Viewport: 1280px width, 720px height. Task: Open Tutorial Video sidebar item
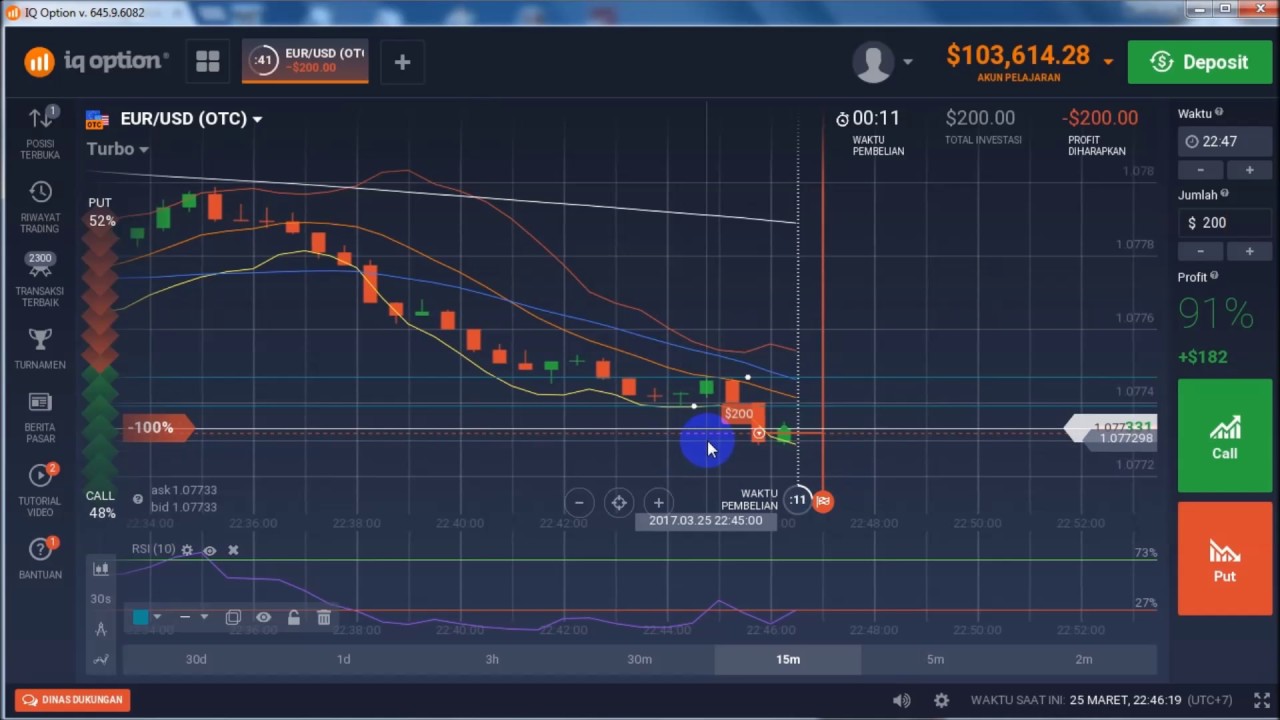pos(40,490)
